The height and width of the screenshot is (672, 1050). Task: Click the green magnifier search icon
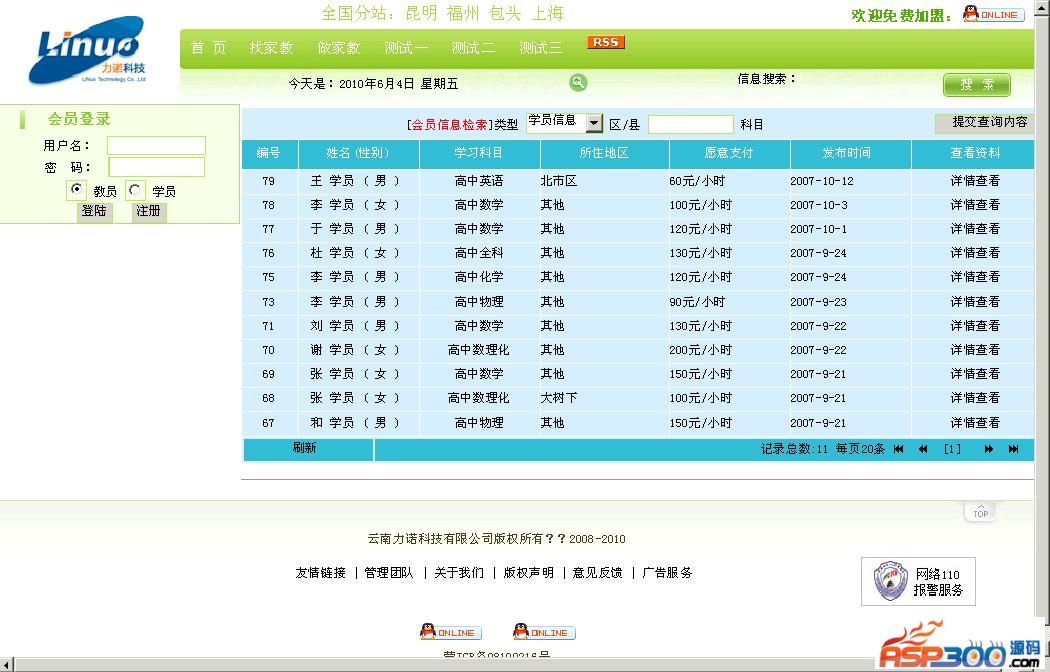[578, 83]
